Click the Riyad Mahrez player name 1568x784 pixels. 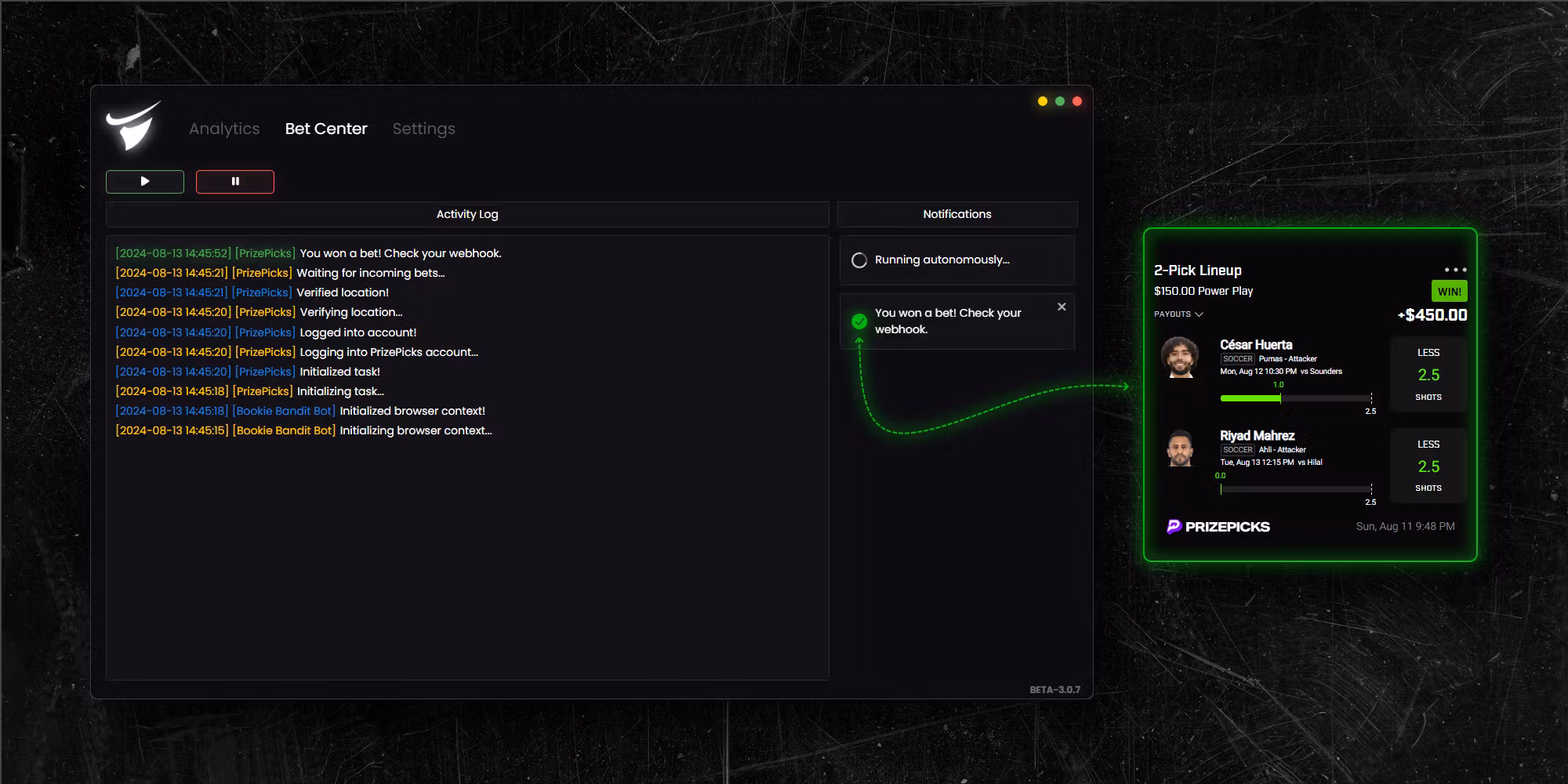pyautogui.click(x=1258, y=436)
